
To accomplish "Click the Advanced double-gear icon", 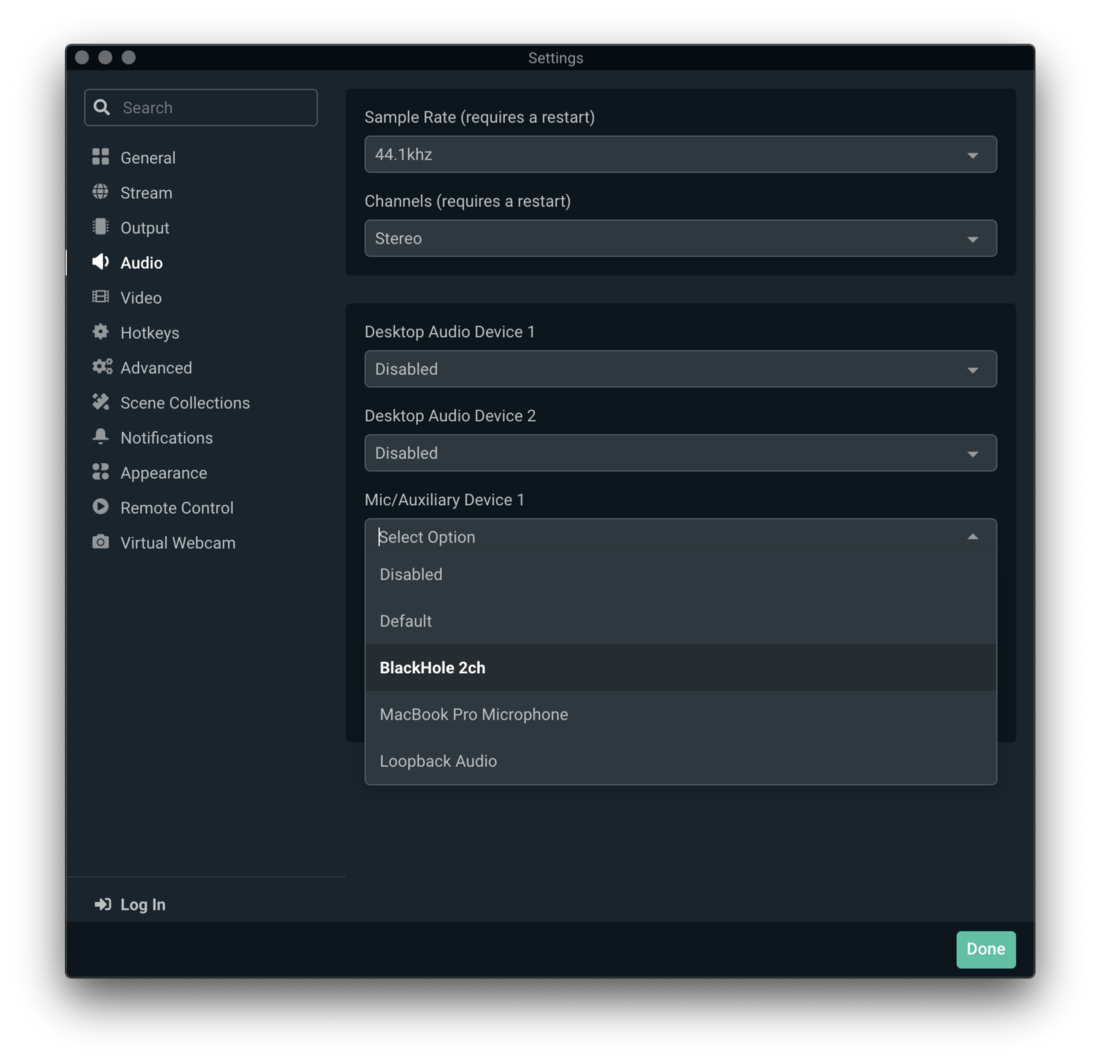I will (x=102, y=367).
